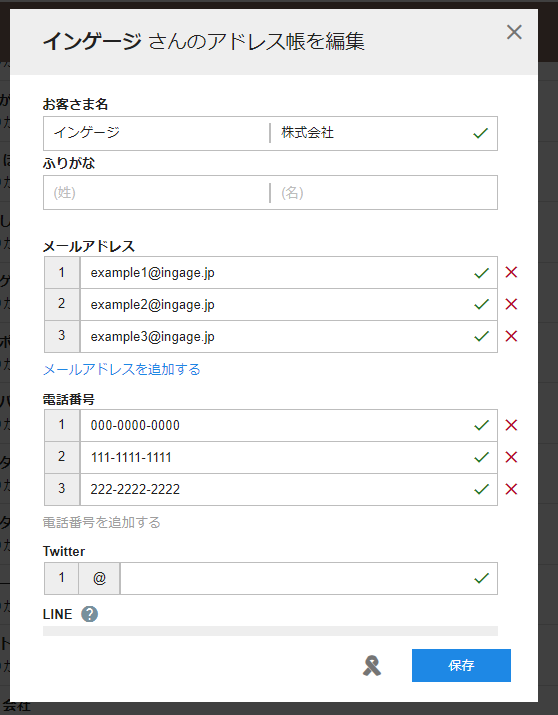The height and width of the screenshot is (715, 558).
Task: Delete phone number 111-1111-1111
Action: pyautogui.click(x=512, y=457)
